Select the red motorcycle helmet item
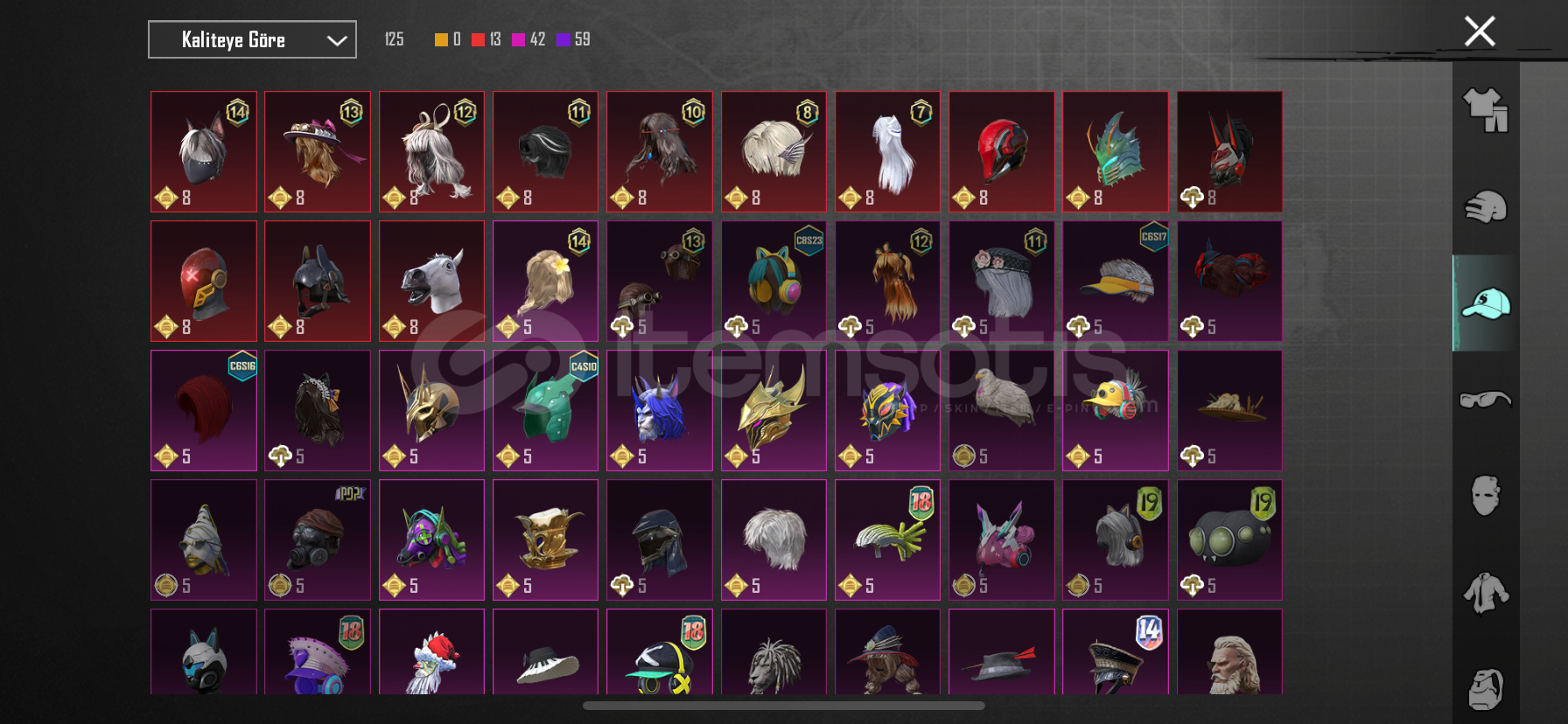Viewport: 1568px width, 724px height. [x=1001, y=151]
